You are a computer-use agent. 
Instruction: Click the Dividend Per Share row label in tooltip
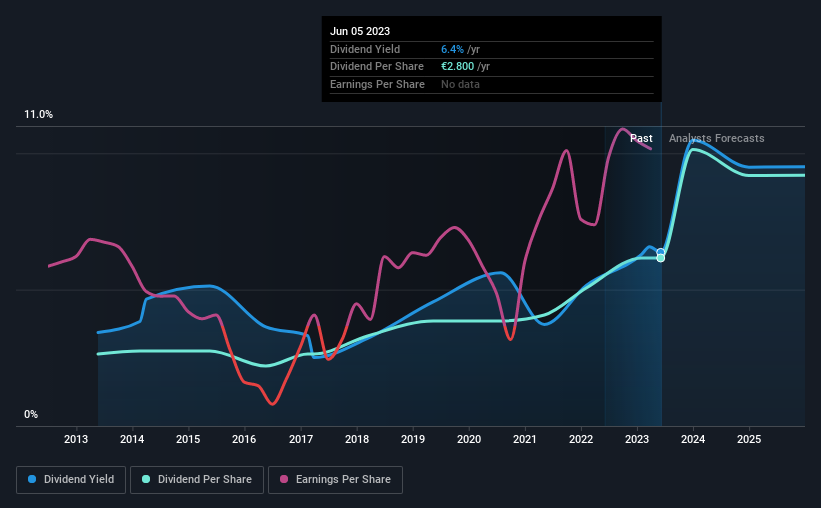[377, 67]
